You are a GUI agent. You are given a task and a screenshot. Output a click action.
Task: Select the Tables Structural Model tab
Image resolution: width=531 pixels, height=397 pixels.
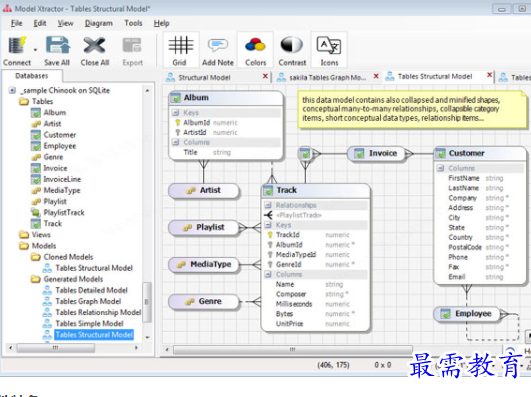tap(435, 77)
